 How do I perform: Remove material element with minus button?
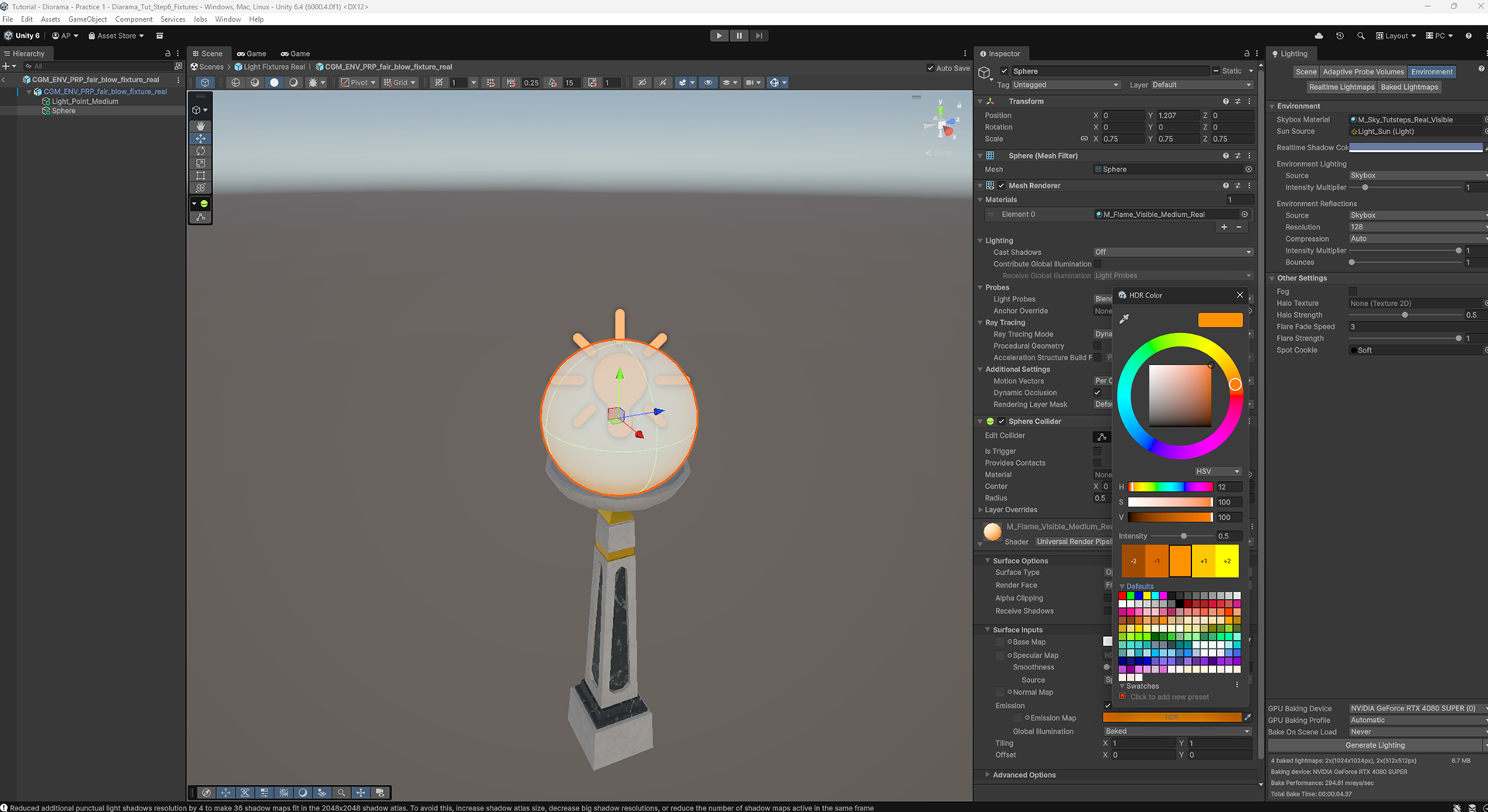(1239, 227)
